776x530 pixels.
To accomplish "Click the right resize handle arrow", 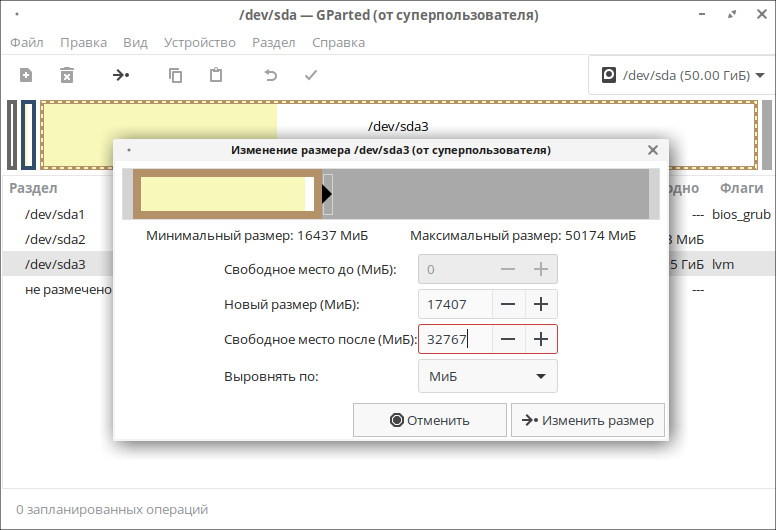I will pos(327,194).
